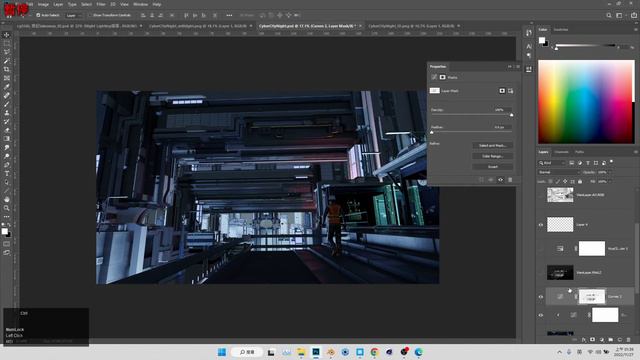Delete mask via Properties trash icon
The image size is (640, 360).
point(510,180)
